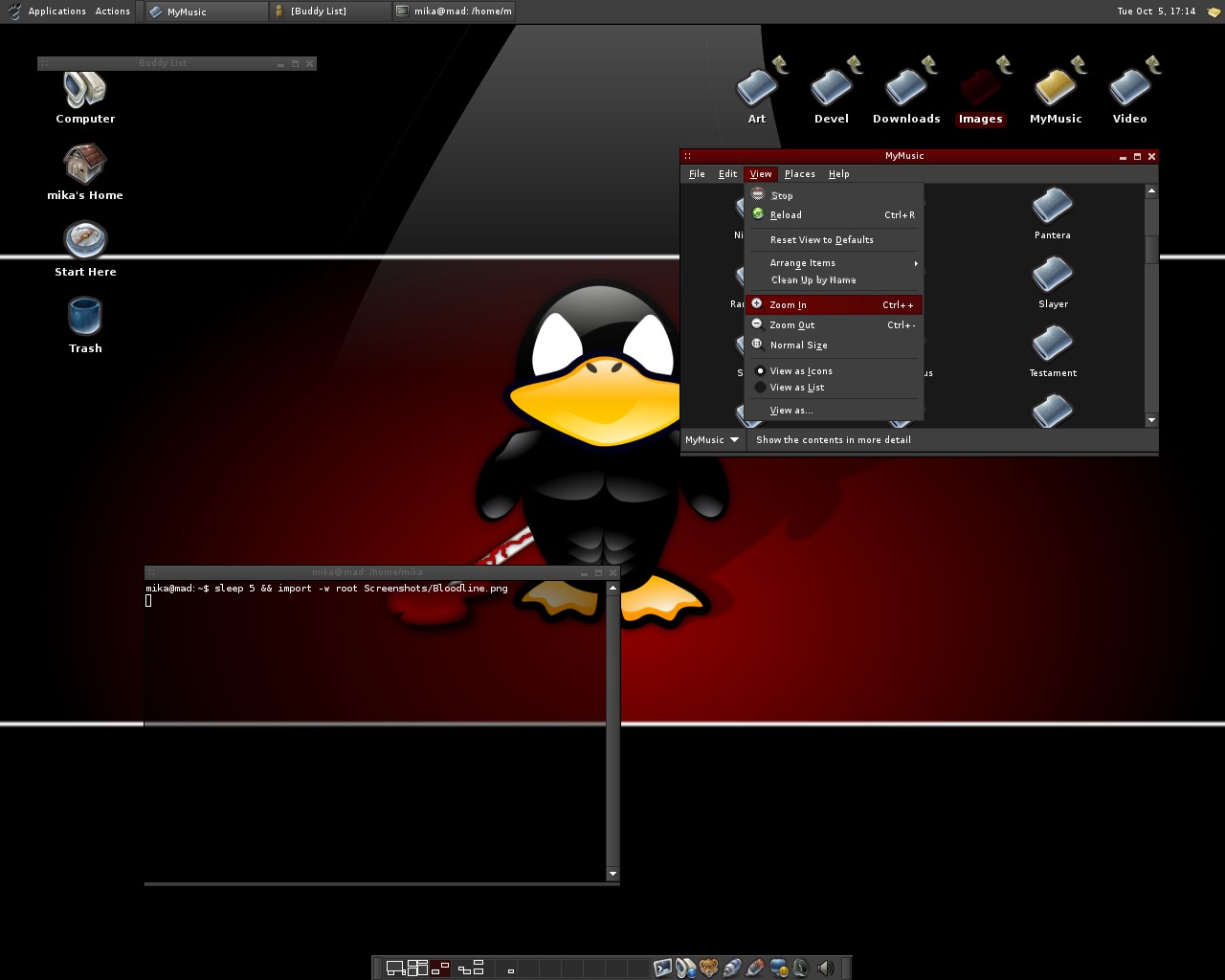1225x980 pixels.
Task: Choose Reset View to Defaults
Action: click(835, 240)
